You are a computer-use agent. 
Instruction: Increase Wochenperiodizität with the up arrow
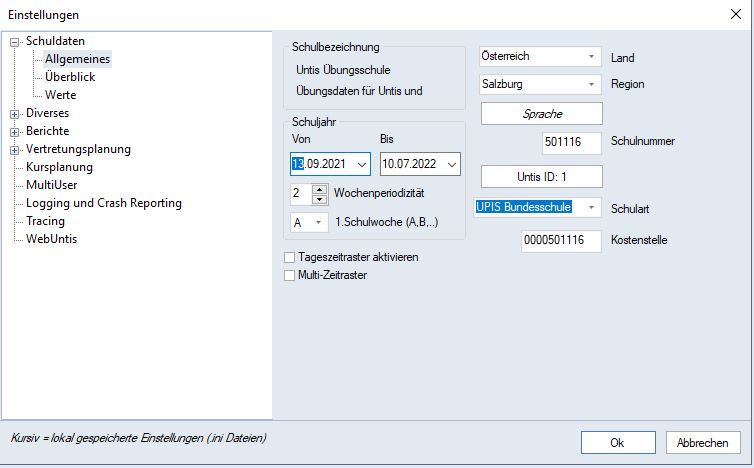(320, 189)
